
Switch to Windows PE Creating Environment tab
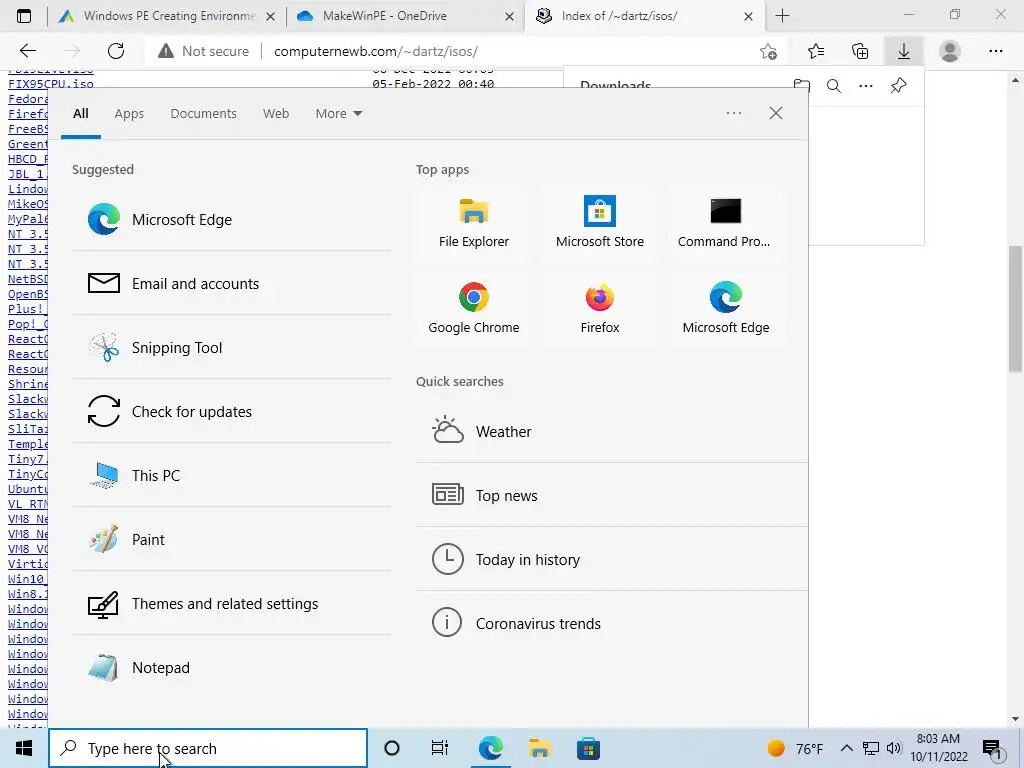pos(167,16)
